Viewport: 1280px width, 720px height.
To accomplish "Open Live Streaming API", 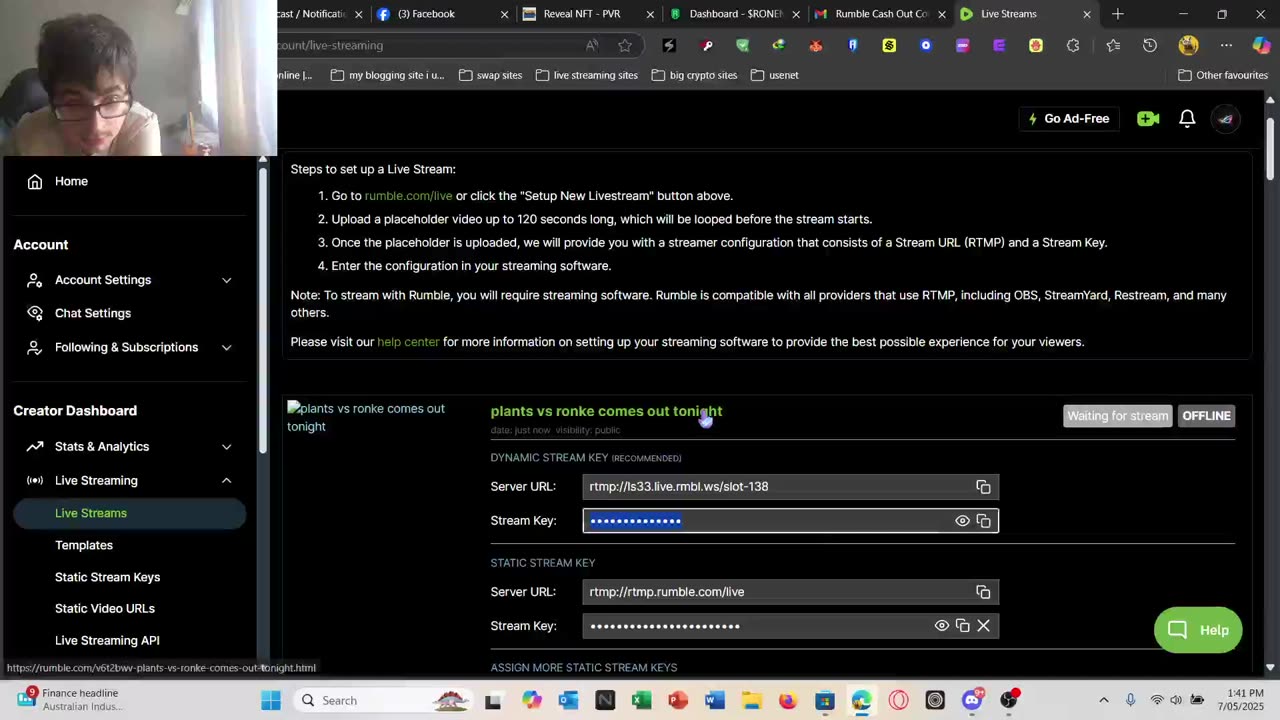I will (x=107, y=640).
